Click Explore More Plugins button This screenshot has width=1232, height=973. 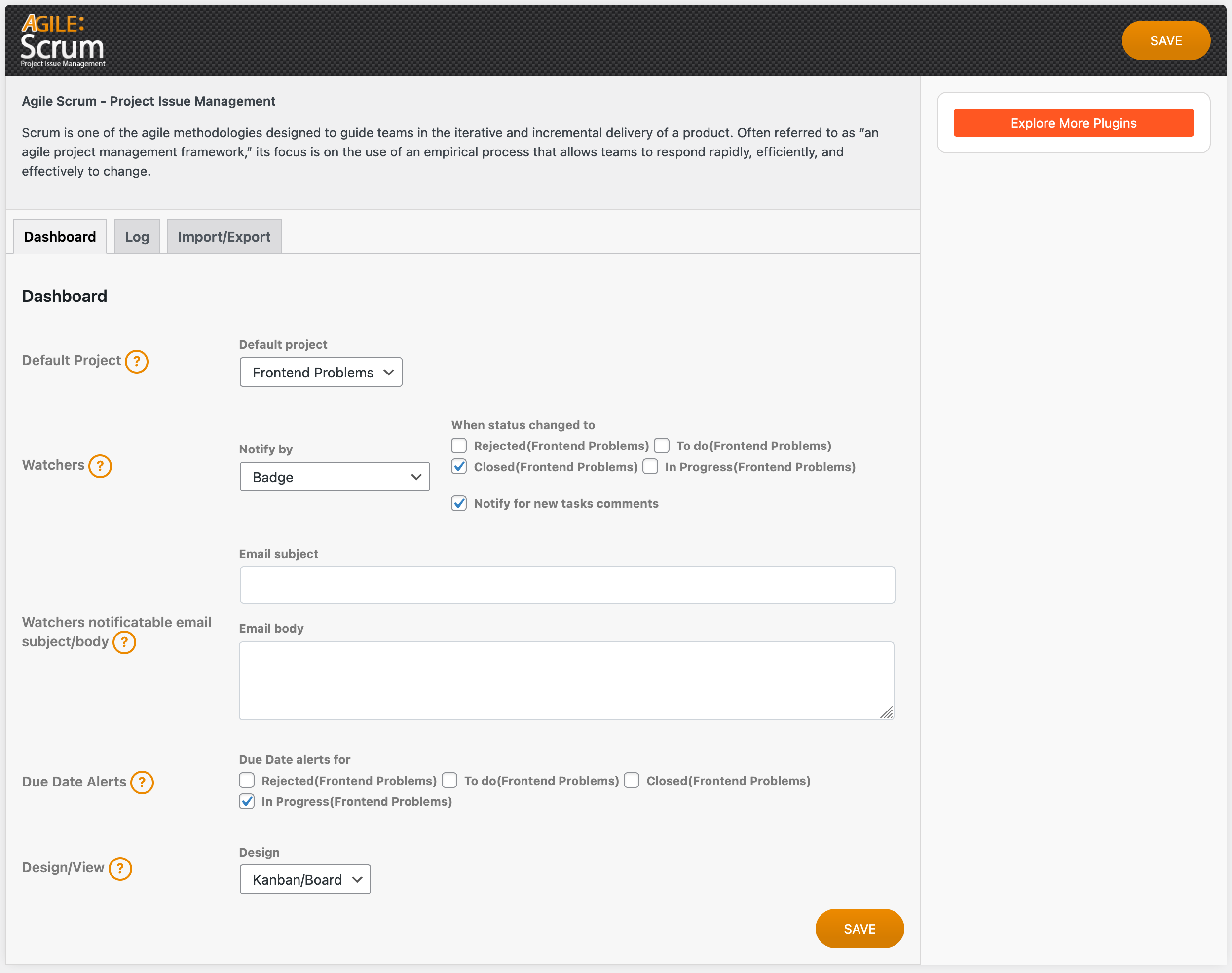1073,123
